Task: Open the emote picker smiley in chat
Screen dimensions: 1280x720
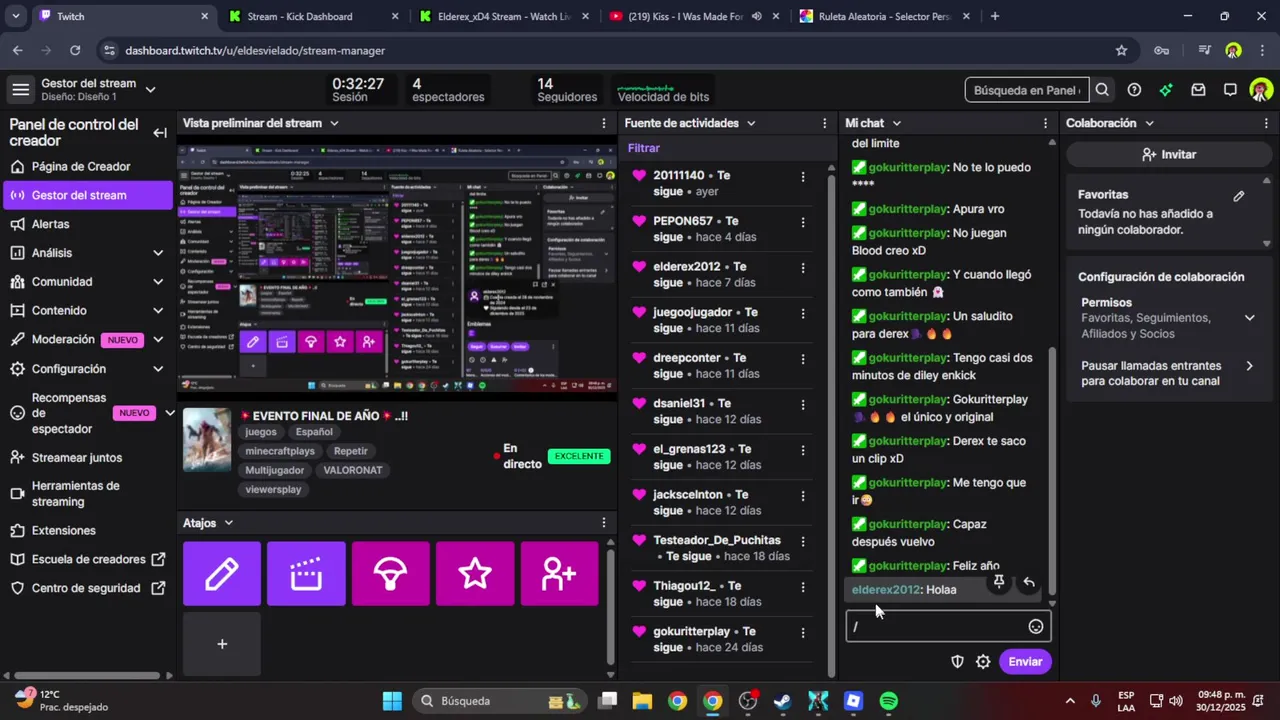Action: pos(1036,627)
